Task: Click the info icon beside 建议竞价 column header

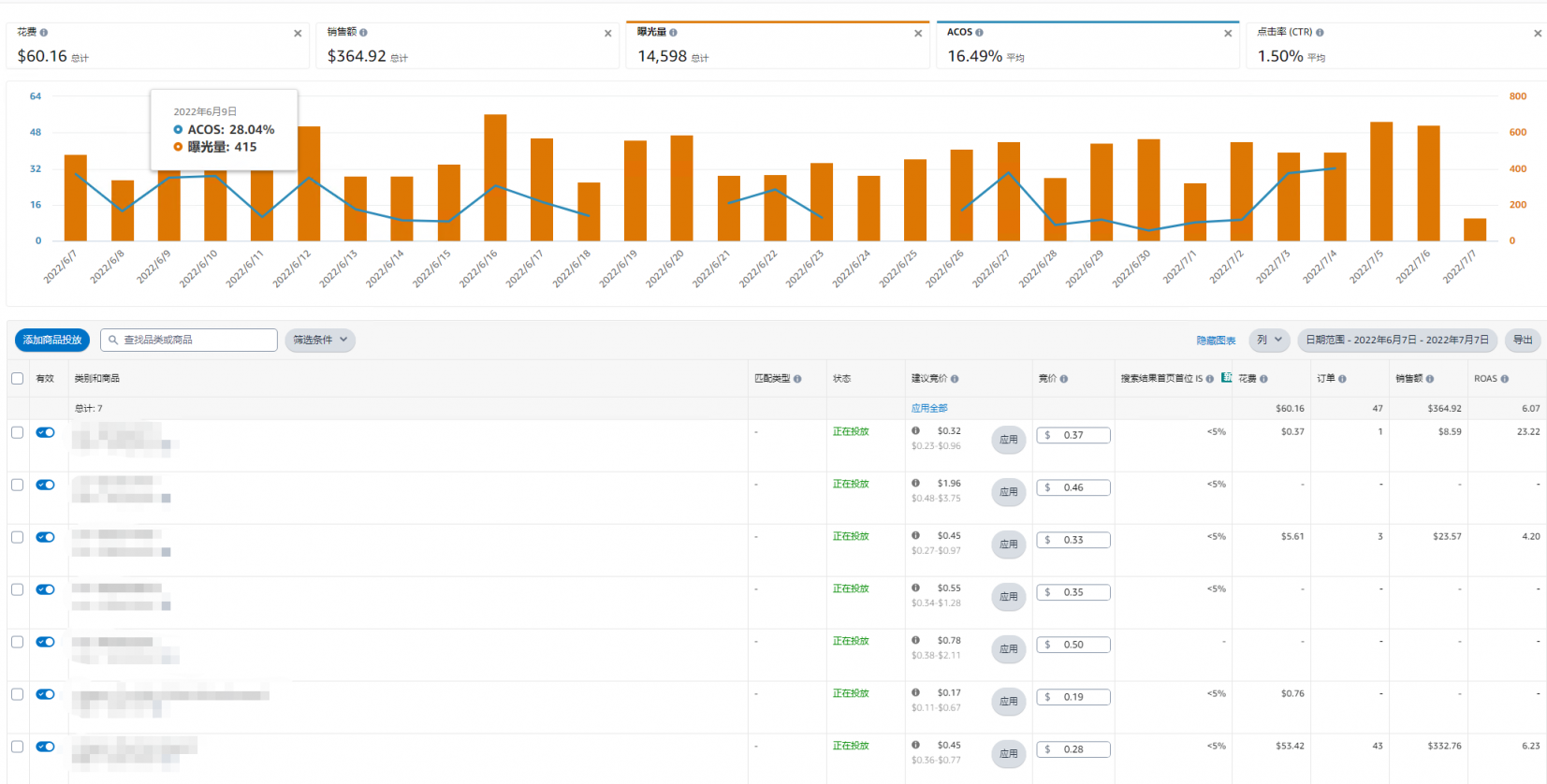Action: (x=955, y=379)
